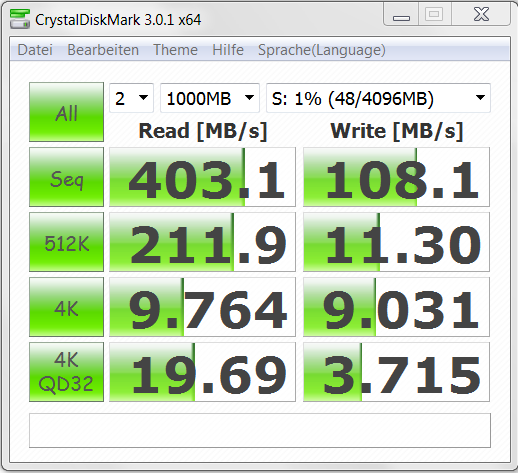Click the Seq write result 108.1
Image resolution: width=518 pixels, height=473 pixels.
(x=396, y=177)
